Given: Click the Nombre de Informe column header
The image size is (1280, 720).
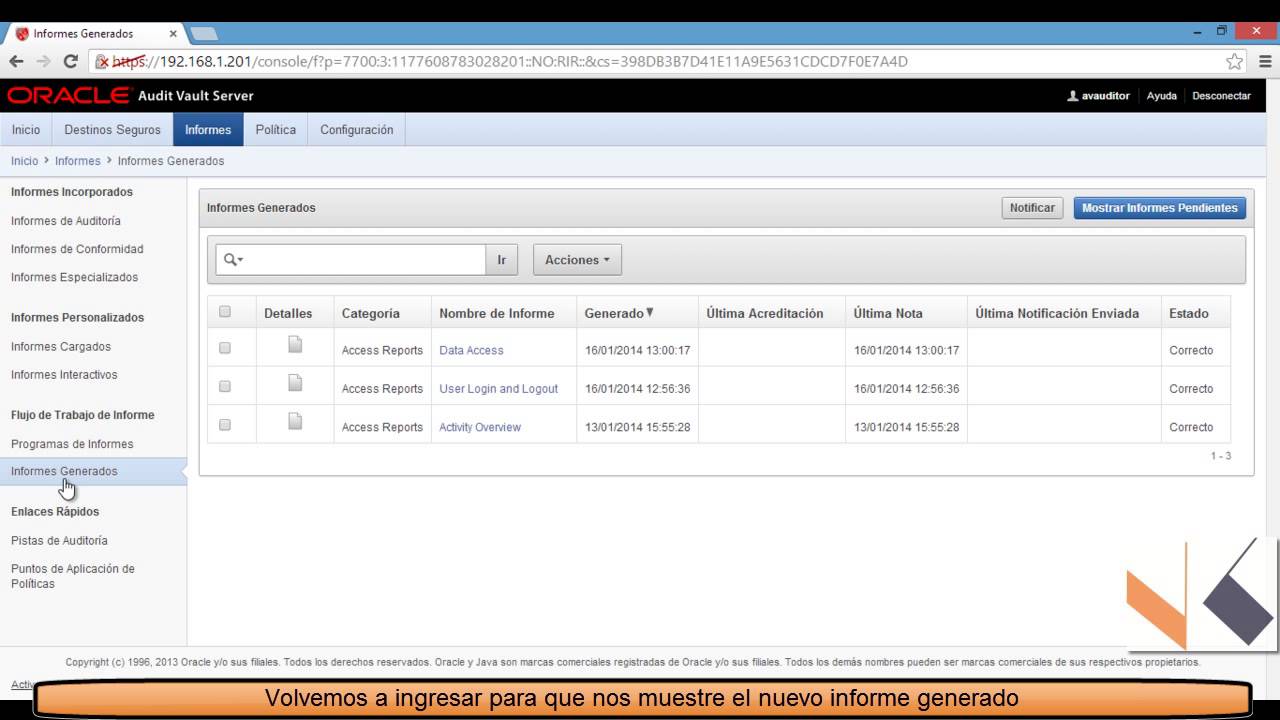Looking at the screenshot, I should pyautogui.click(x=496, y=313).
